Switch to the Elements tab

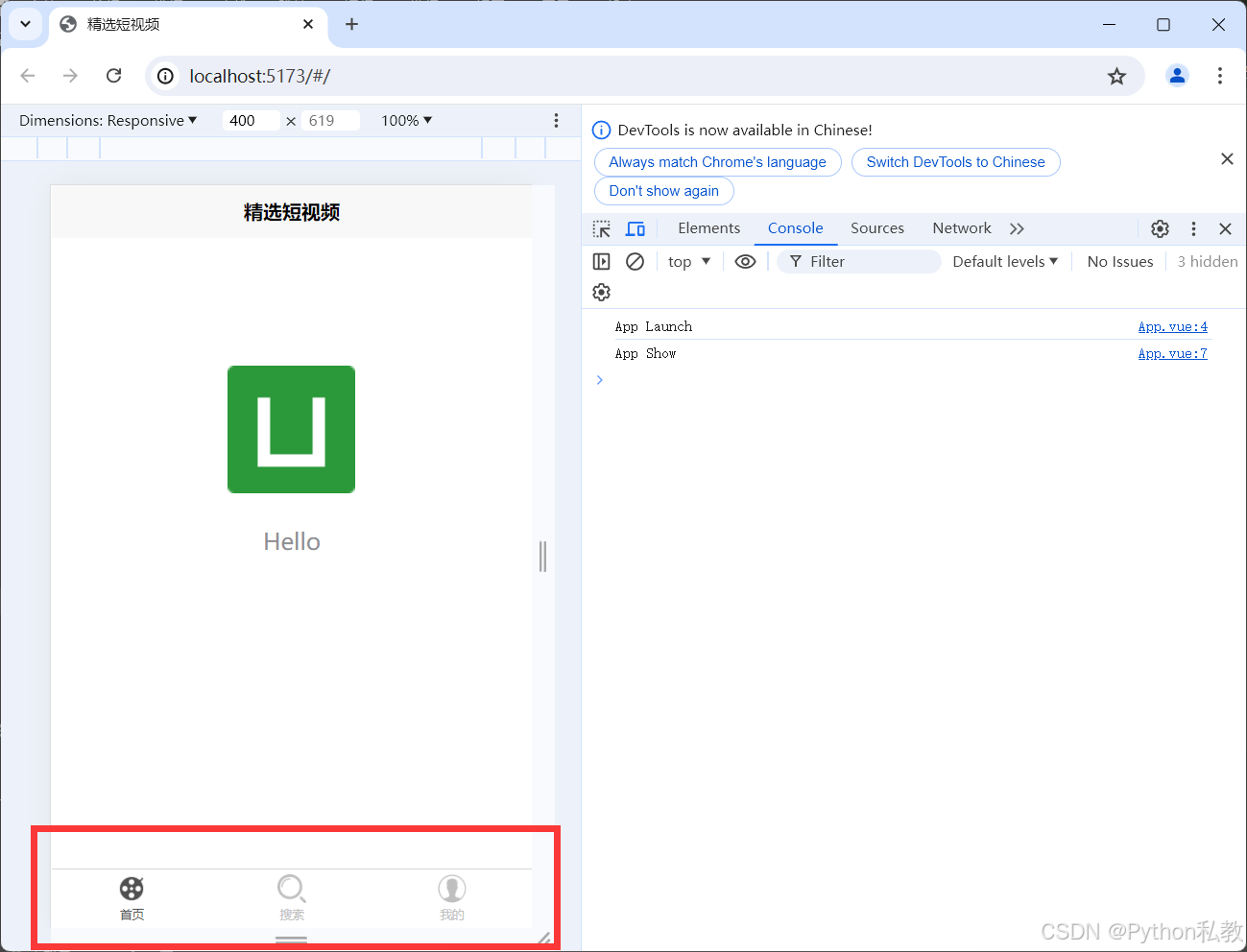pyautogui.click(x=709, y=228)
